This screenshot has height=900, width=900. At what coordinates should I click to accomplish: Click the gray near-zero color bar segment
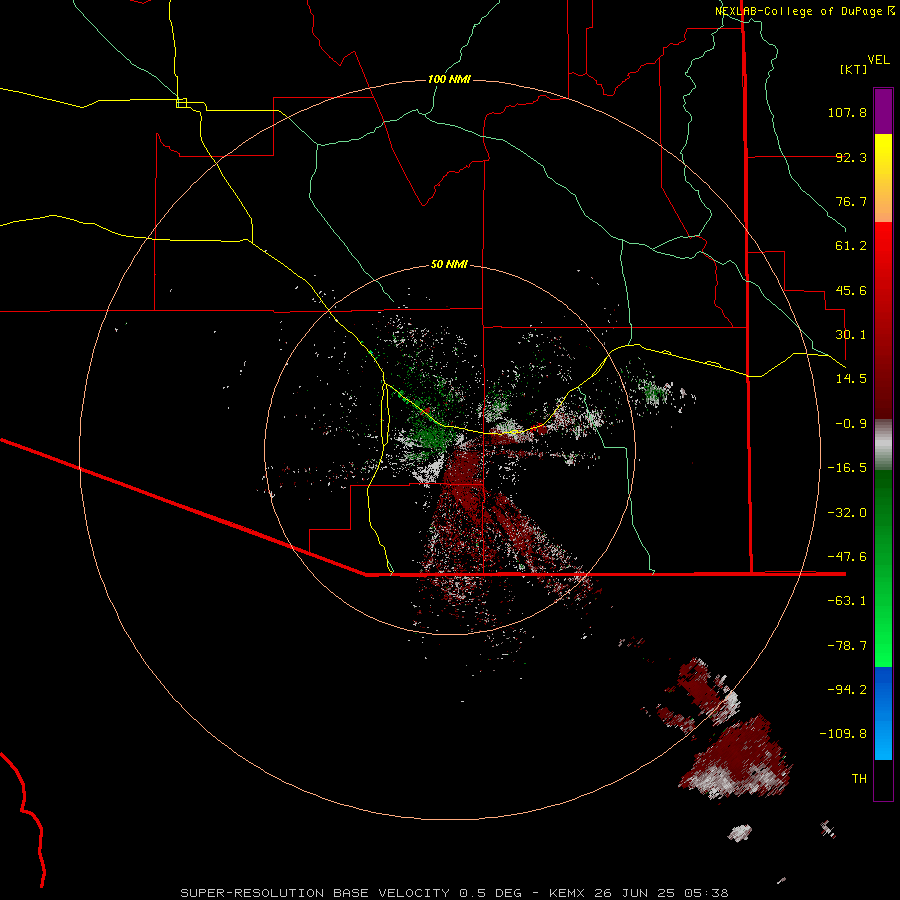883,444
